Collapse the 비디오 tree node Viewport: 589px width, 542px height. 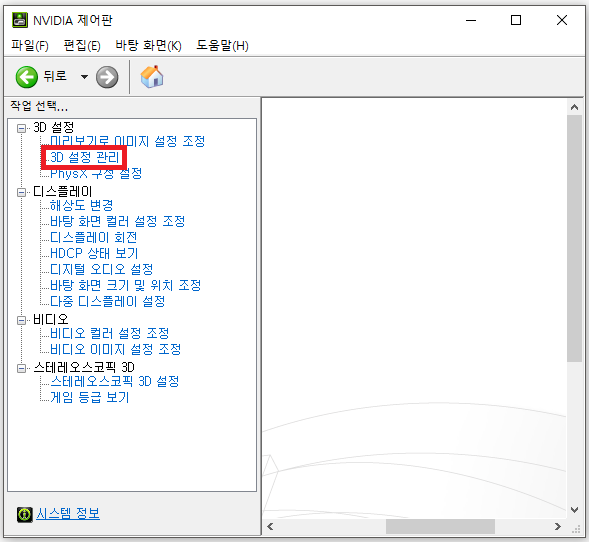(x=21, y=320)
